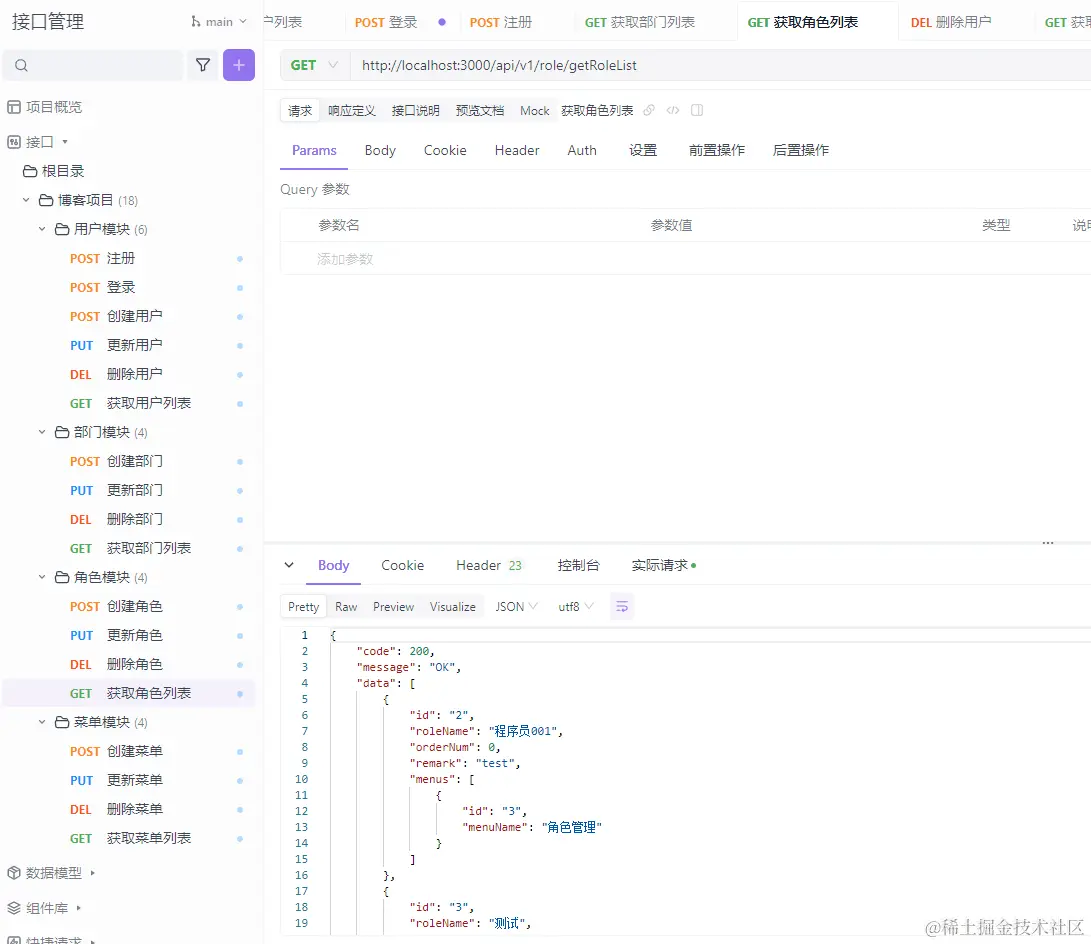
Task: Open the 控制台 tab
Action: 578,566
